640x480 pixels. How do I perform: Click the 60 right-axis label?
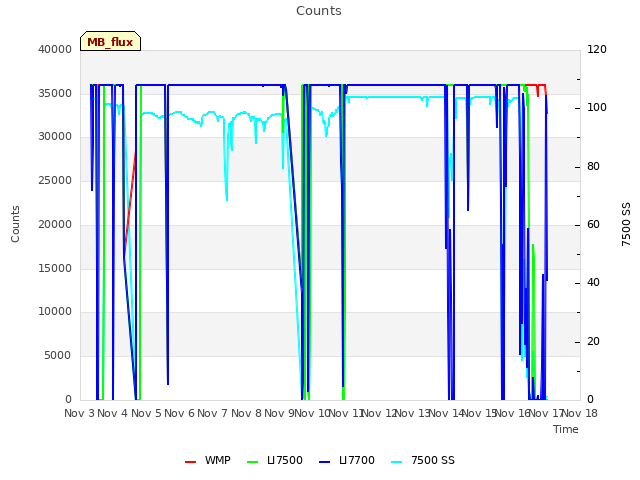(593, 224)
